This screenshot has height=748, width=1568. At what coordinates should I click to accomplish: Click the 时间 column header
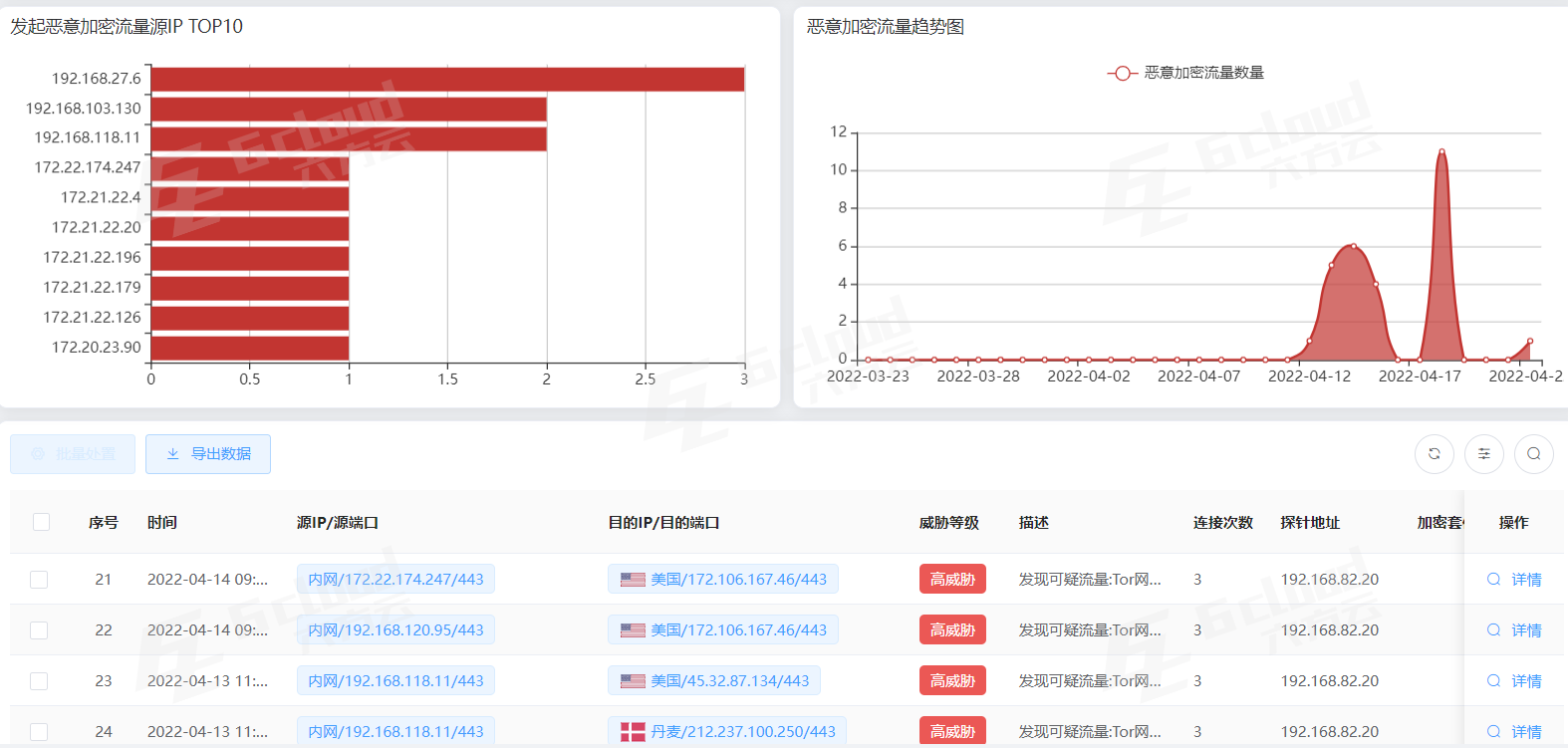162,523
